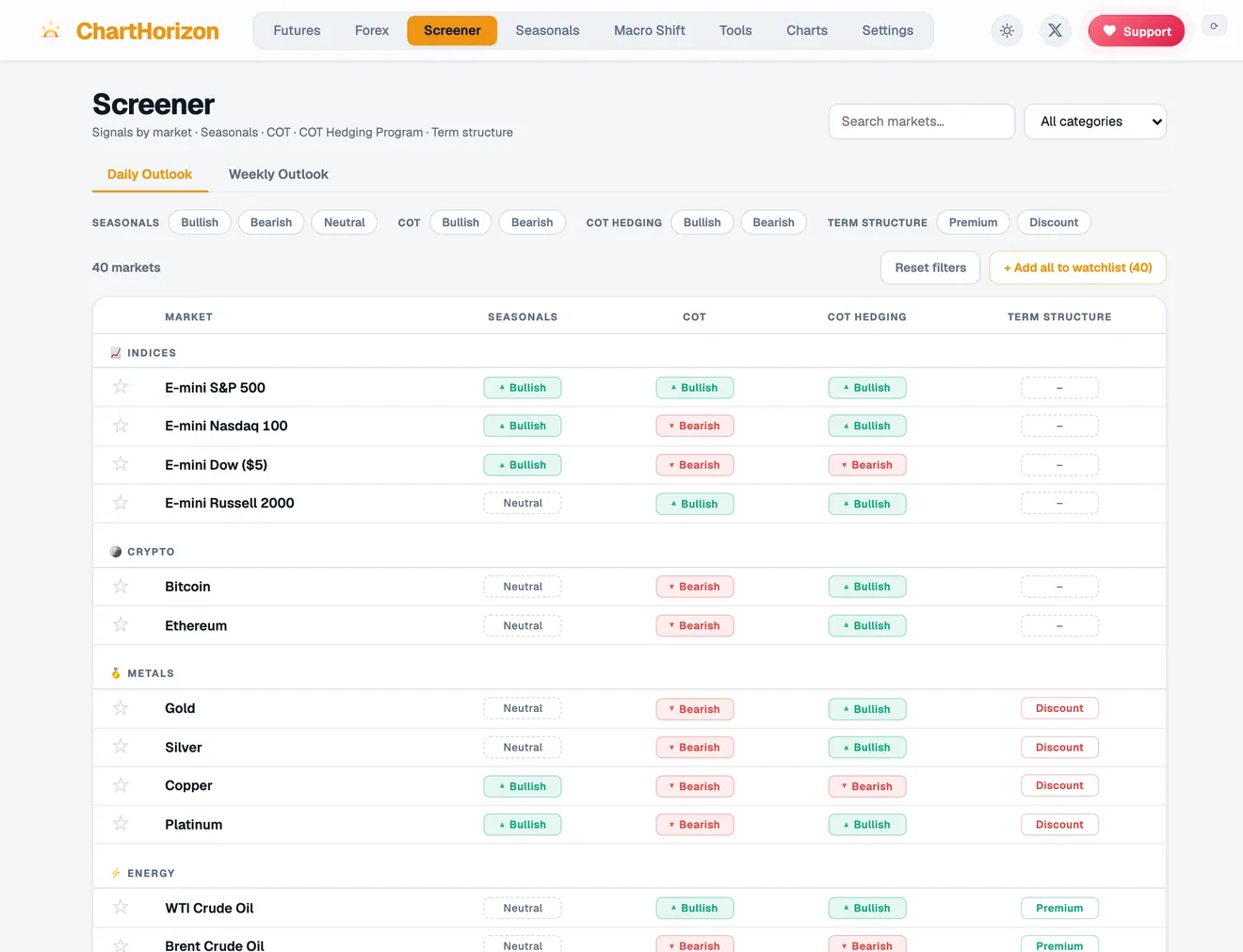Star Gold as favorite
1243x952 pixels.
(121, 708)
